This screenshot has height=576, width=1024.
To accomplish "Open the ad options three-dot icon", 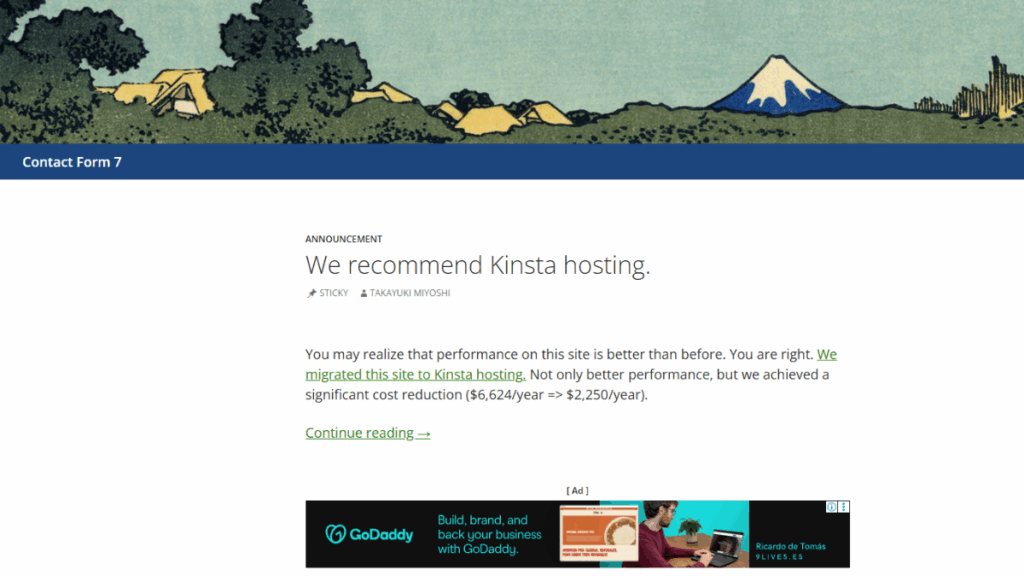I will point(844,507).
